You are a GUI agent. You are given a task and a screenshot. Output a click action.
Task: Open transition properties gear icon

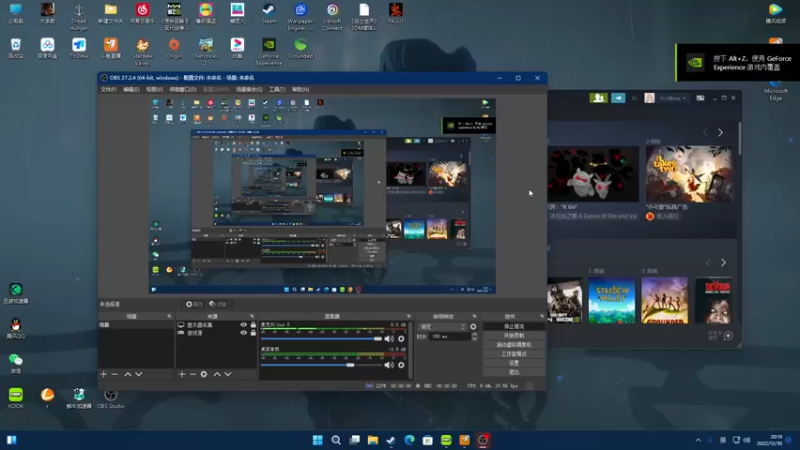[473, 327]
